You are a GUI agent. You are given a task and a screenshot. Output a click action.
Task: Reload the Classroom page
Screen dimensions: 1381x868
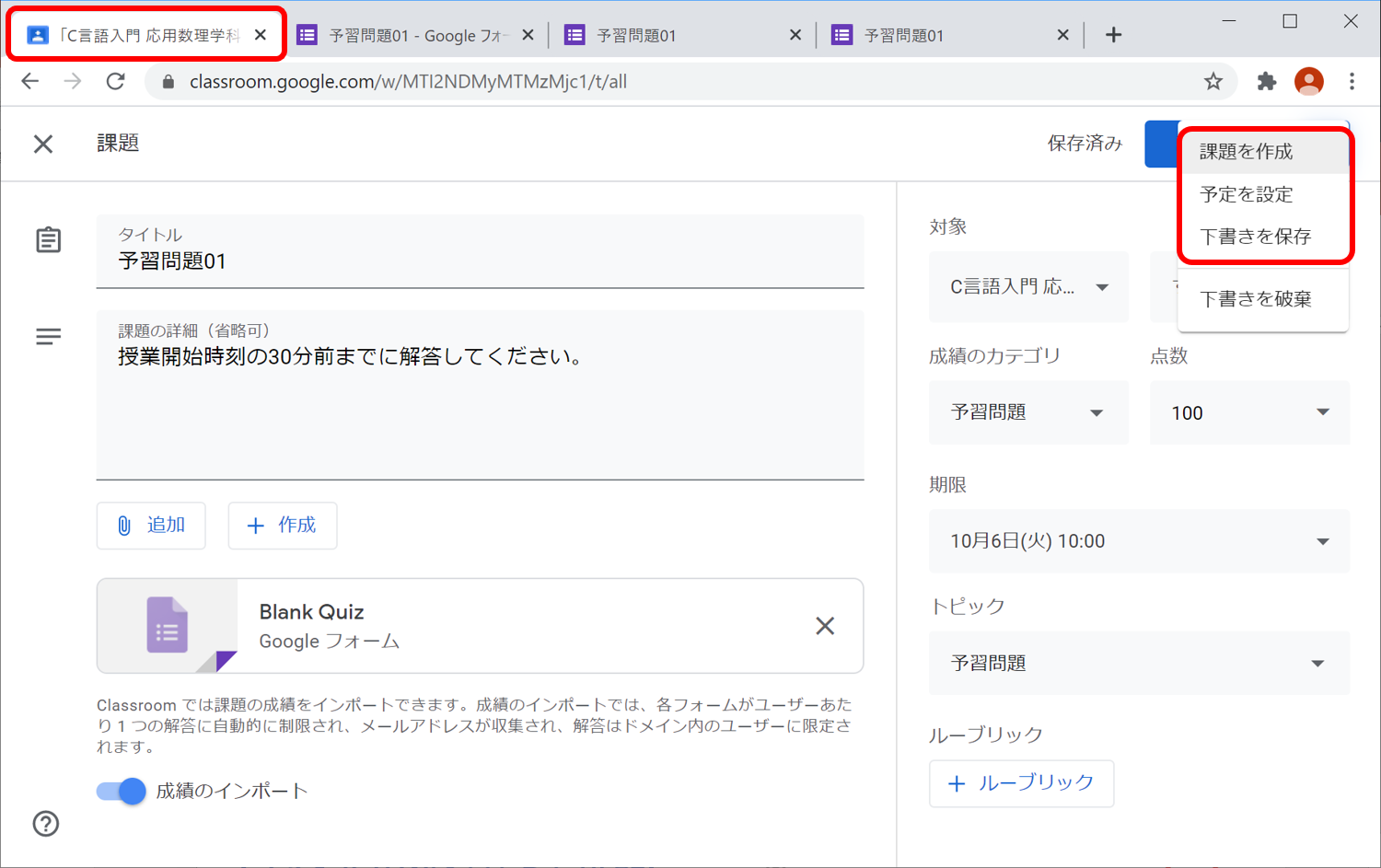(x=115, y=81)
